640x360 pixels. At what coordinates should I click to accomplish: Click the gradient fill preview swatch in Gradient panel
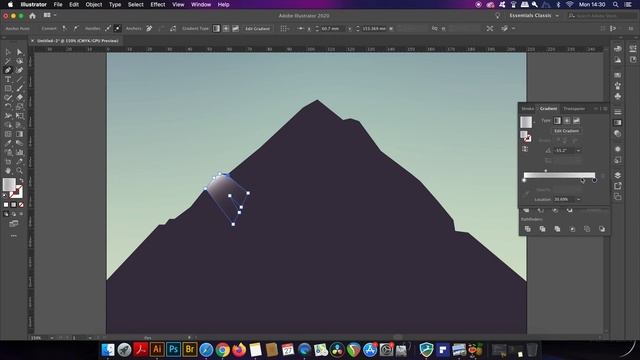(526, 122)
